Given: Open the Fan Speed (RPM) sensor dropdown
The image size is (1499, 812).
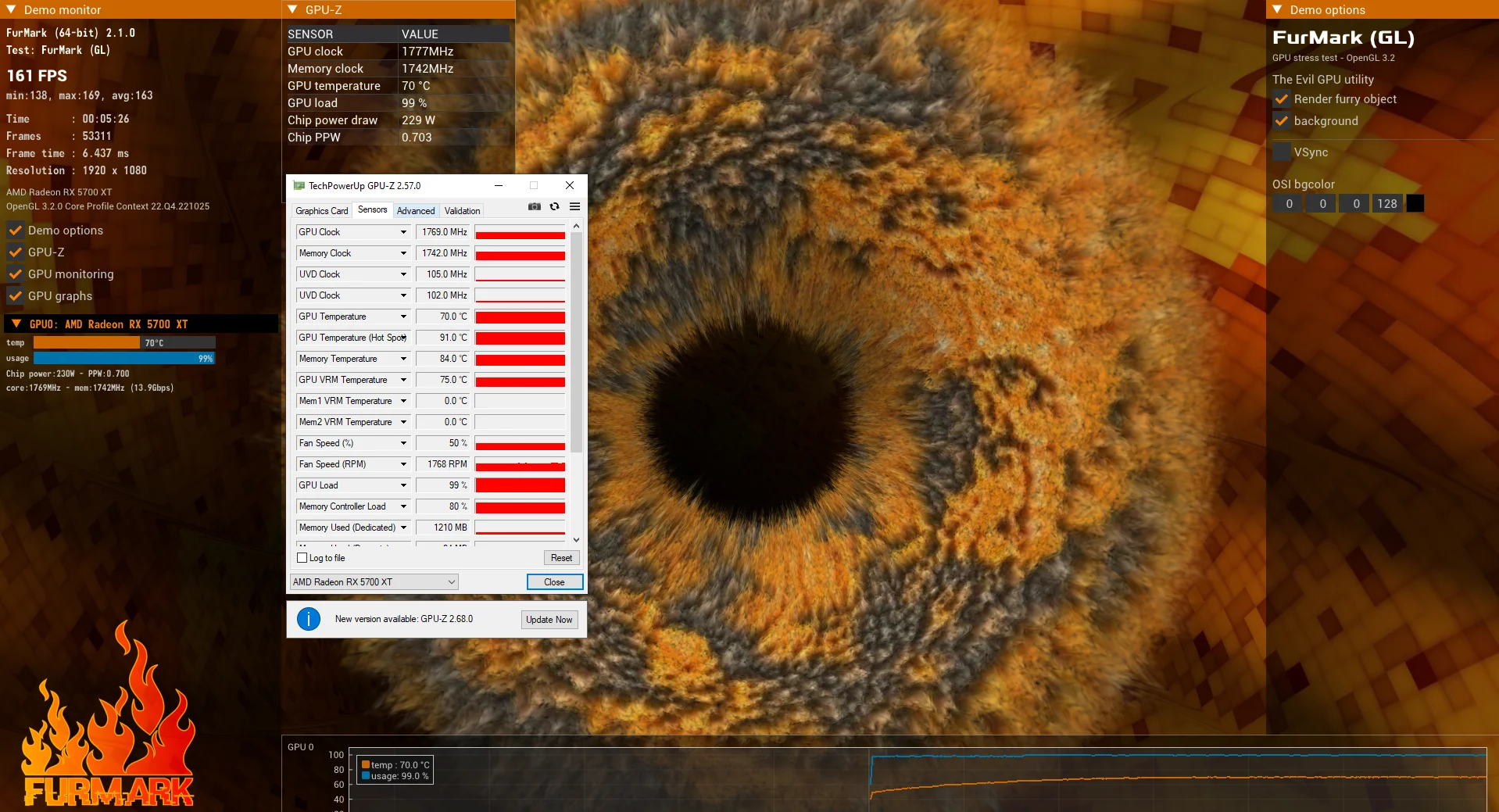Looking at the screenshot, I should tap(403, 464).
